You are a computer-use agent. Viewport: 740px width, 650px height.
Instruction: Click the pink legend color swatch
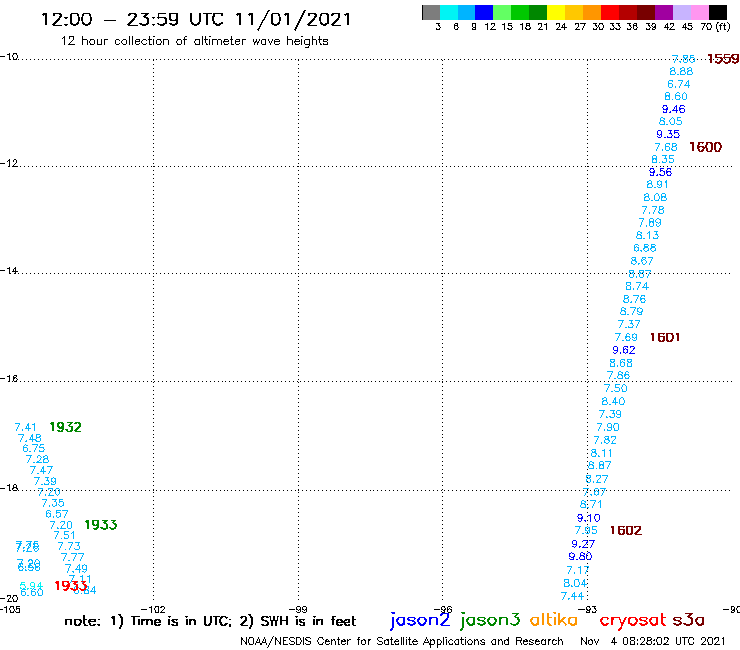pos(700,12)
